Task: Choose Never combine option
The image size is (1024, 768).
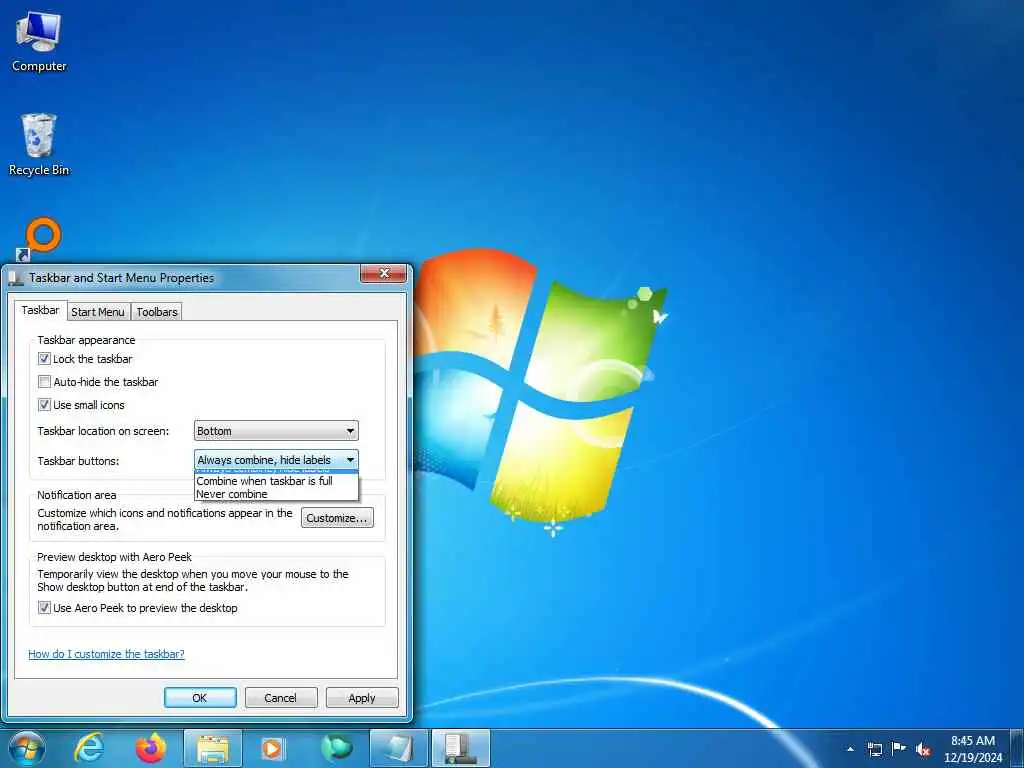Action: (276, 494)
